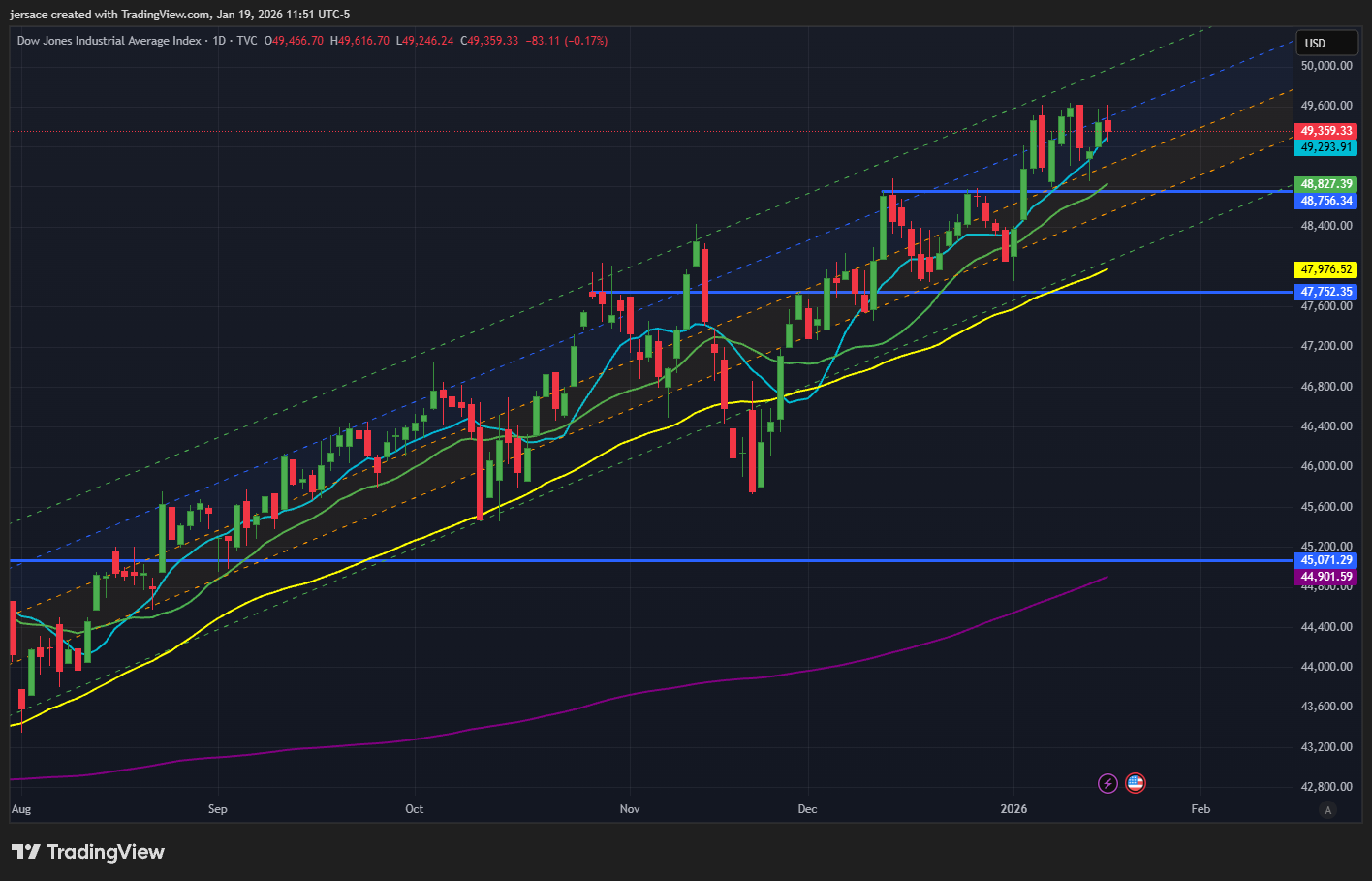Click the 50,000.00 price axis value
Image resolution: width=1372 pixels, height=881 pixels.
click(1326, 66)
